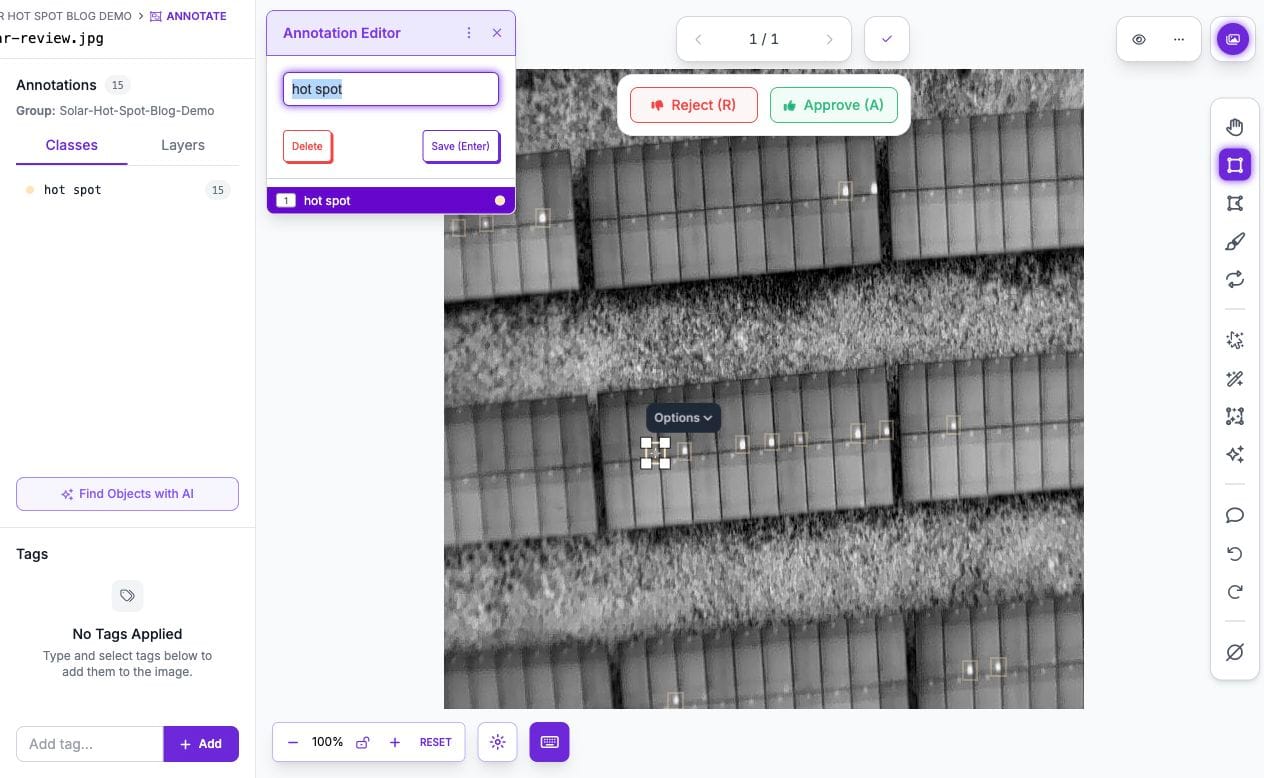Click the AI sparkle auto-label tool
1264x778 pixels.
[x=1234, y=455]
